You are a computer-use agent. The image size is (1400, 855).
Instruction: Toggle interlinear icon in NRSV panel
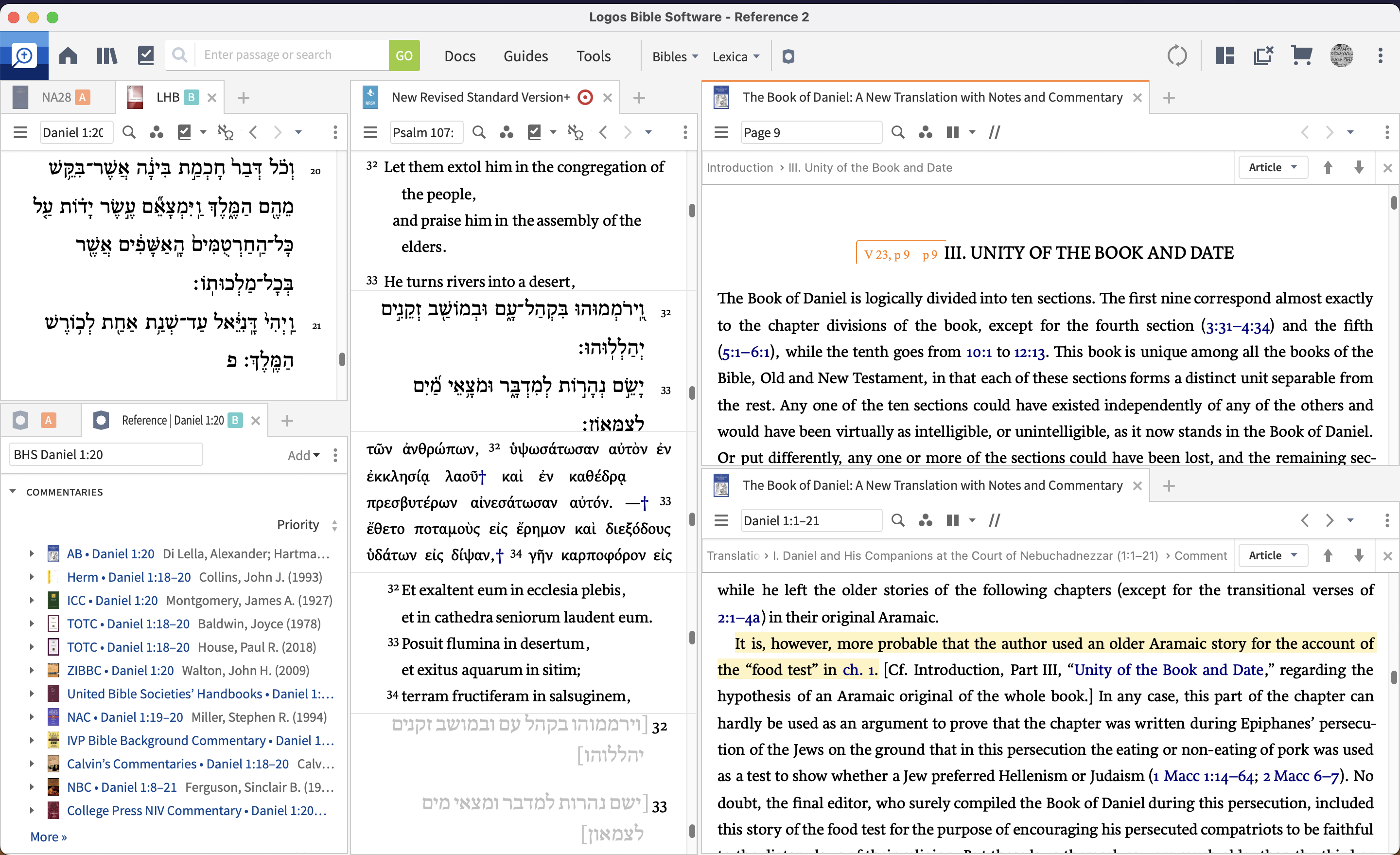click(x=576, y=132)
